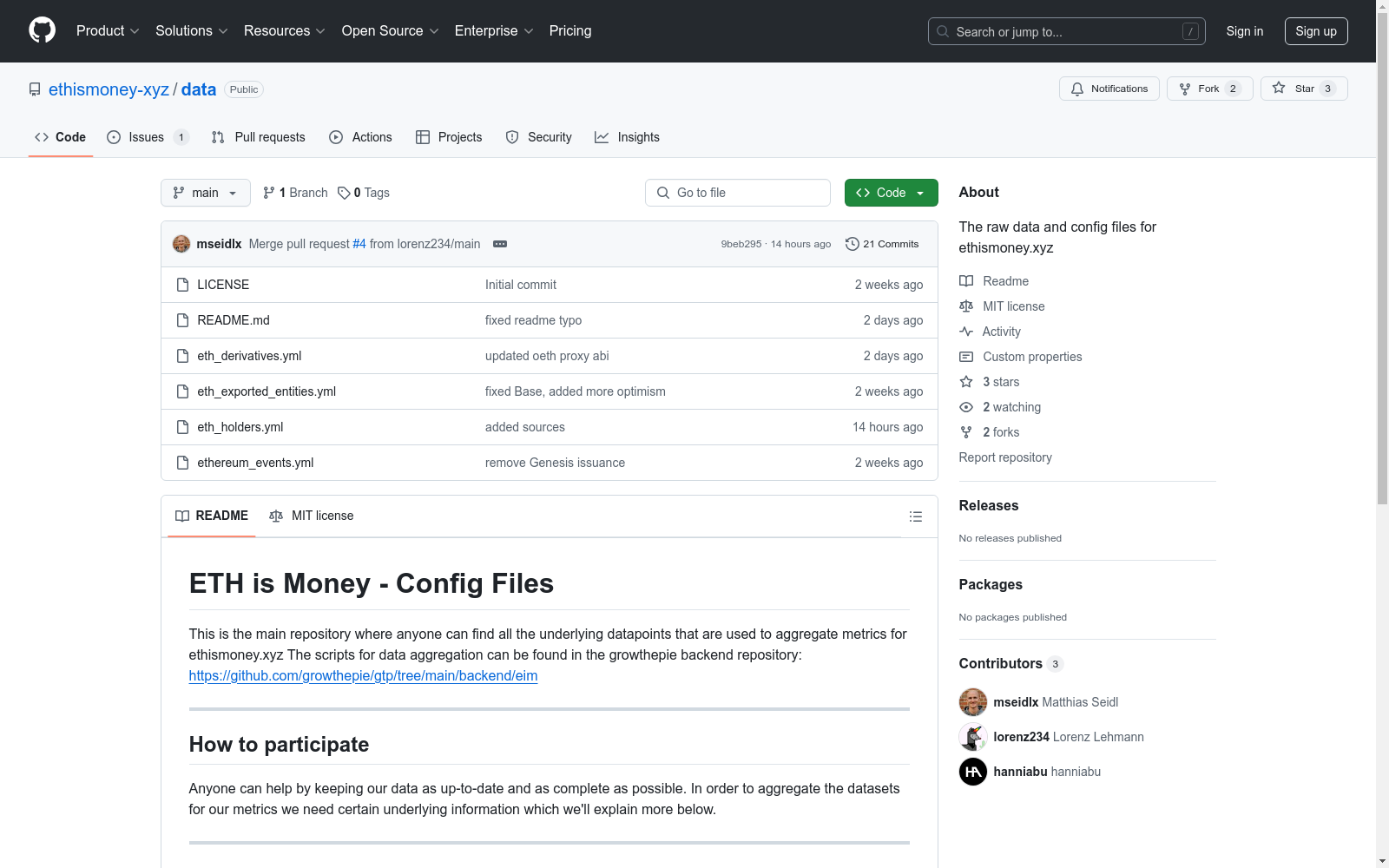Click the file icon beside LICENSE

tap(182, 285)
